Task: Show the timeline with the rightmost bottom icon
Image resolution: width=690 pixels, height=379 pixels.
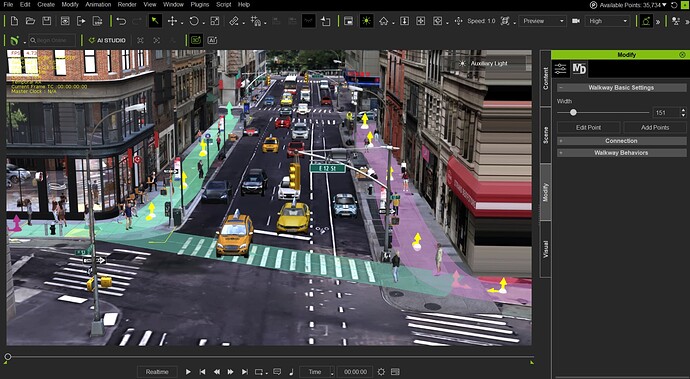Action: point(395,372)
